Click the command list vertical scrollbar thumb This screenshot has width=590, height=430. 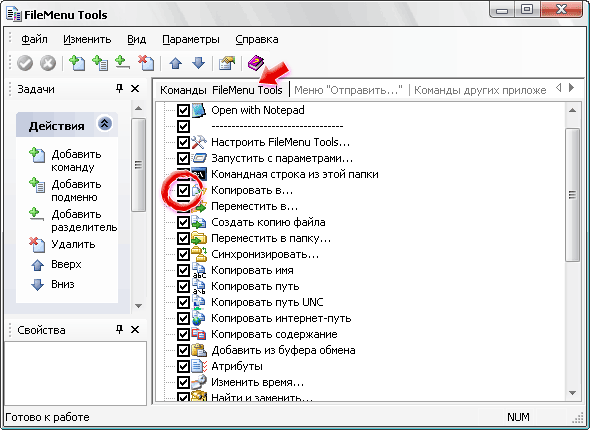[572, 194]
